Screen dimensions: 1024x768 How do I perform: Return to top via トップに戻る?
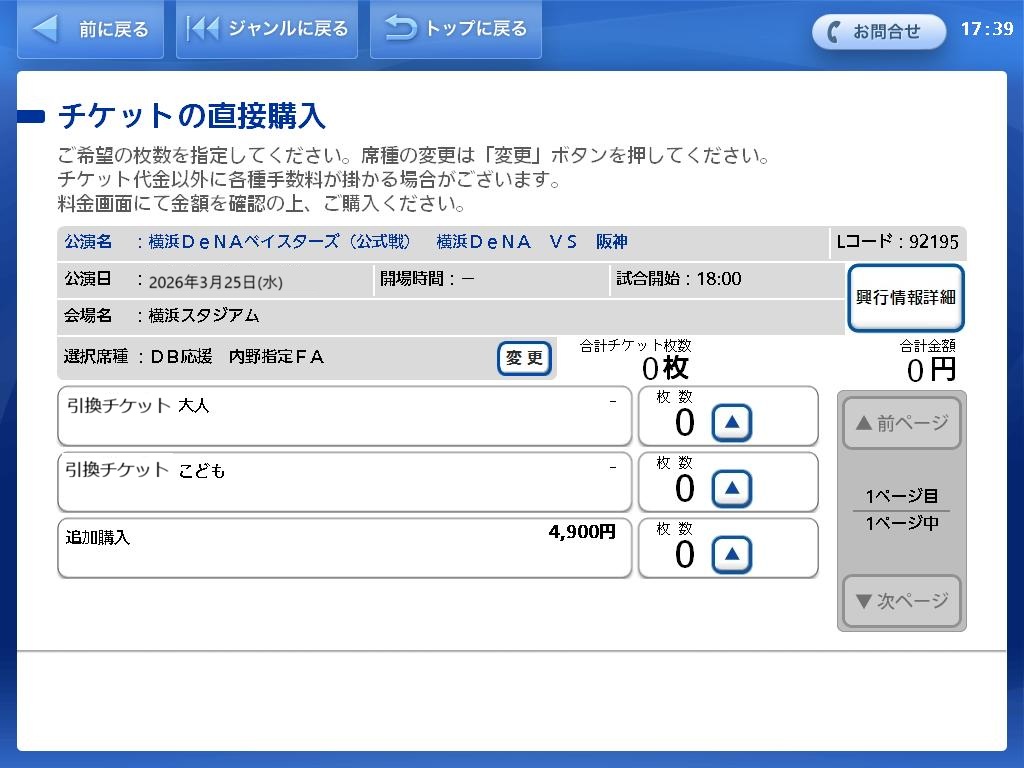coord(456,29)
